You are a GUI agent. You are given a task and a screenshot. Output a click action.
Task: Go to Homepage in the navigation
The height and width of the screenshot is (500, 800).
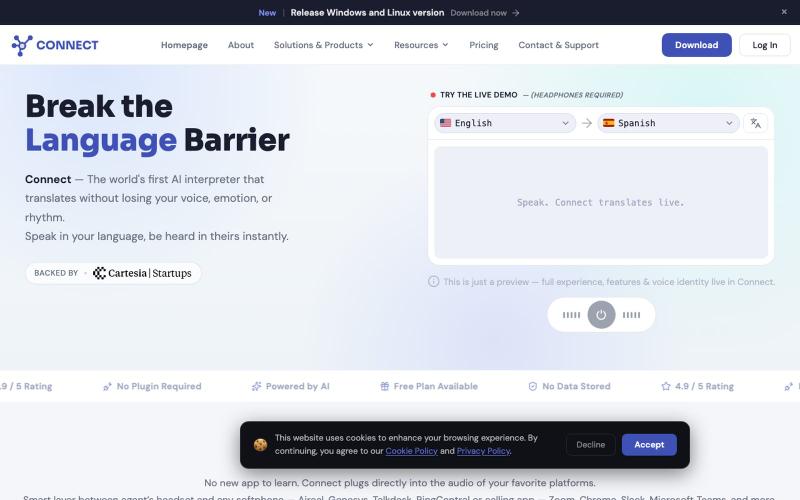pyautogui.click(x=184, y=45)
